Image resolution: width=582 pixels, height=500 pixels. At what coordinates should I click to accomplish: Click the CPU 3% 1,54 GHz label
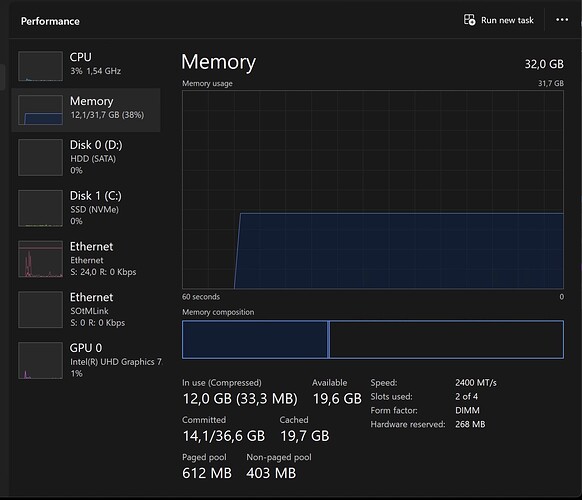click(x=96, y=71)
